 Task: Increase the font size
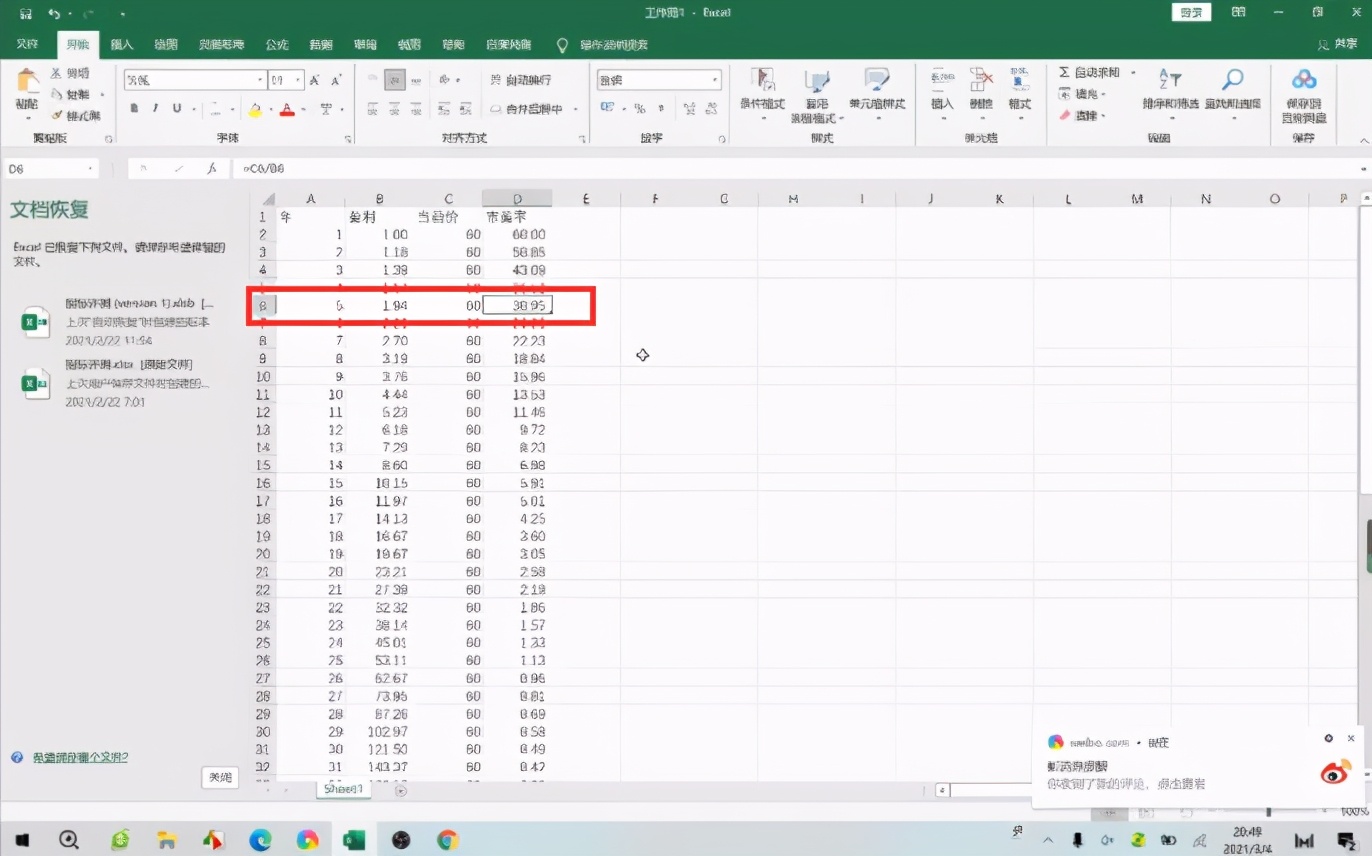314,80
